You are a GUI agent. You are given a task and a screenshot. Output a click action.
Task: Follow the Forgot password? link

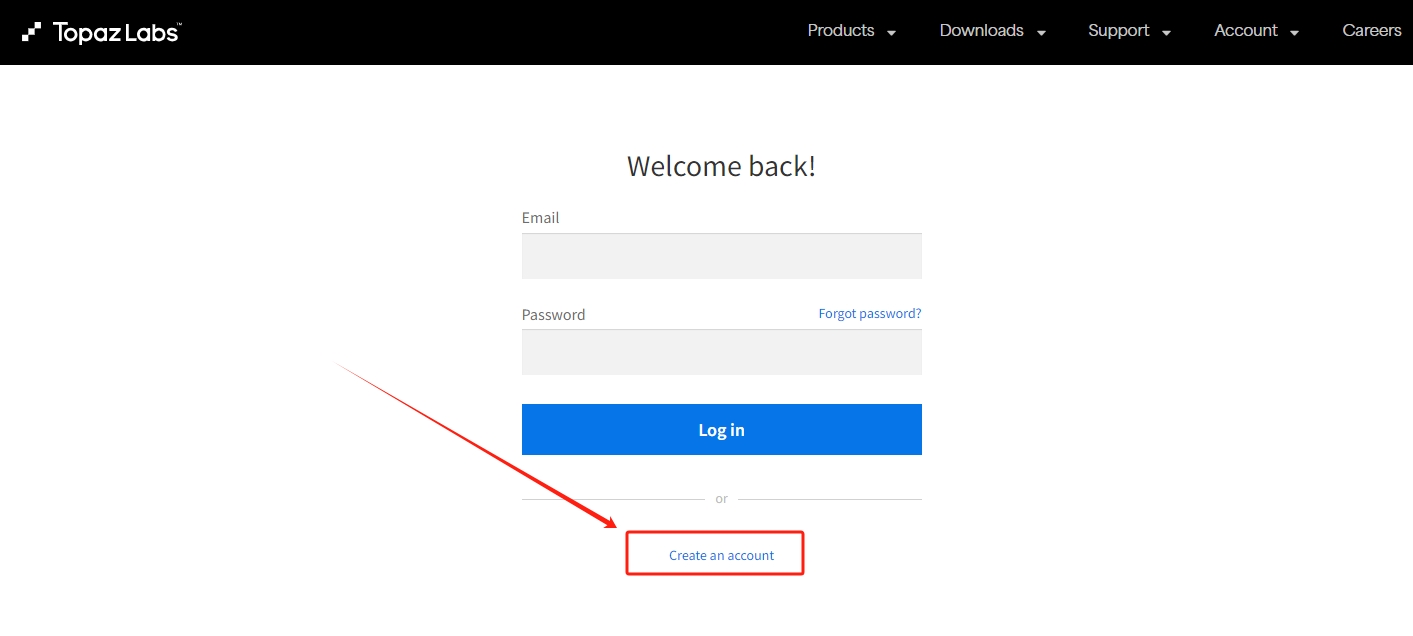tap(870, 313)
